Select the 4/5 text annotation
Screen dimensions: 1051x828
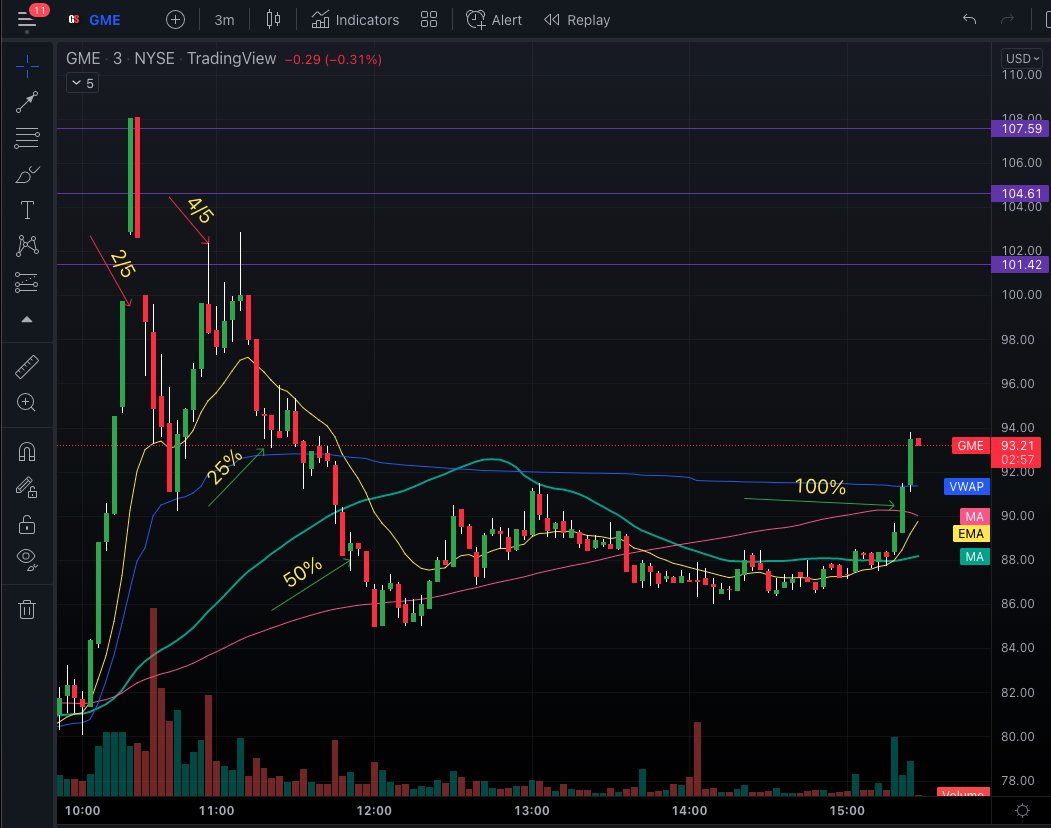point(200,210)
